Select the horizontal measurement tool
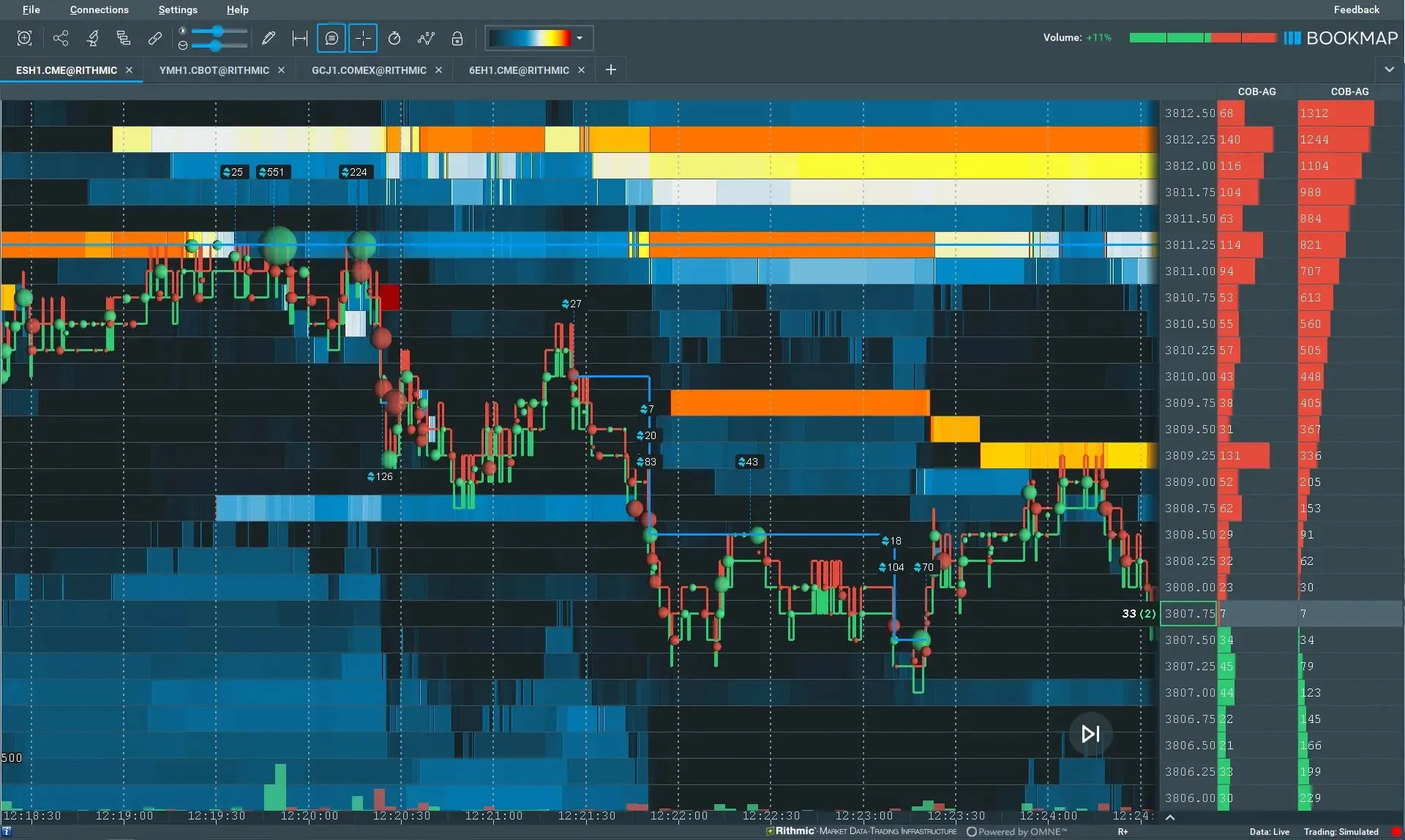1405x840 pixels. (x=299, y=38)
